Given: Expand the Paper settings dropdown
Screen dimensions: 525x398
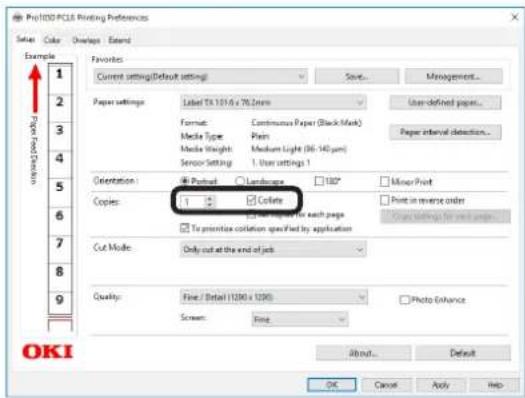Looking at the screenshot, I should 273,102.
